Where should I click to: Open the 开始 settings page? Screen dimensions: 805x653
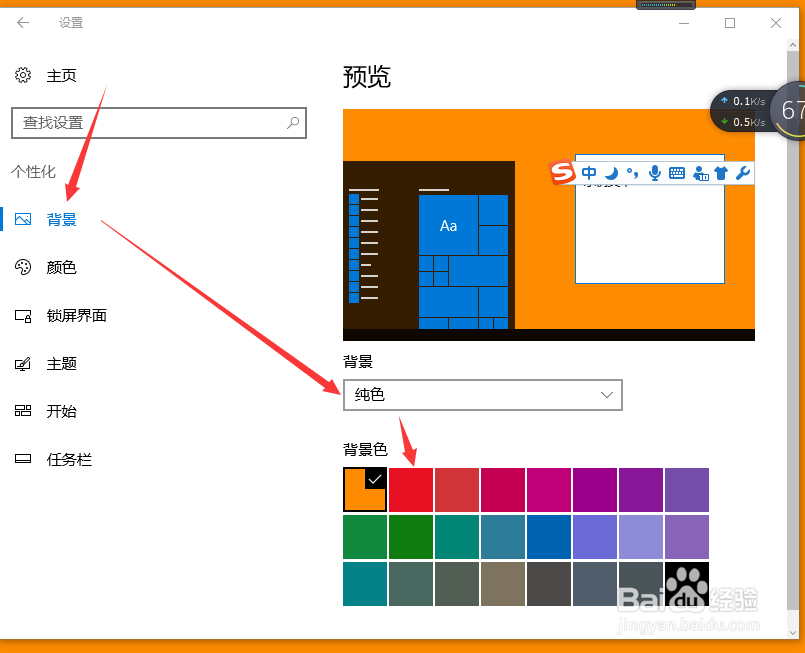coord(62,411)
